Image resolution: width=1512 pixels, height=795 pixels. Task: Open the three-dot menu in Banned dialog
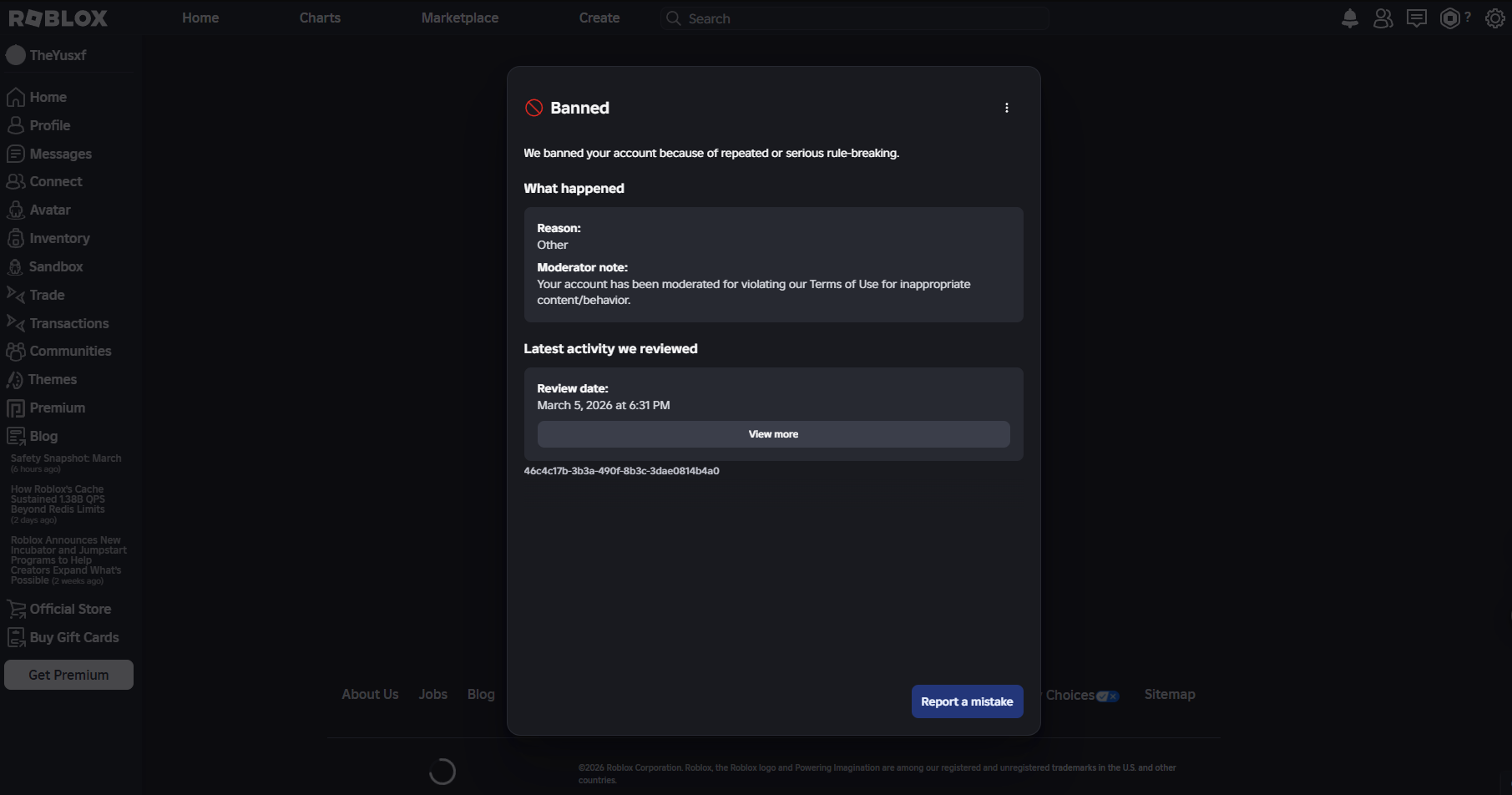[x=1007, y=108]
